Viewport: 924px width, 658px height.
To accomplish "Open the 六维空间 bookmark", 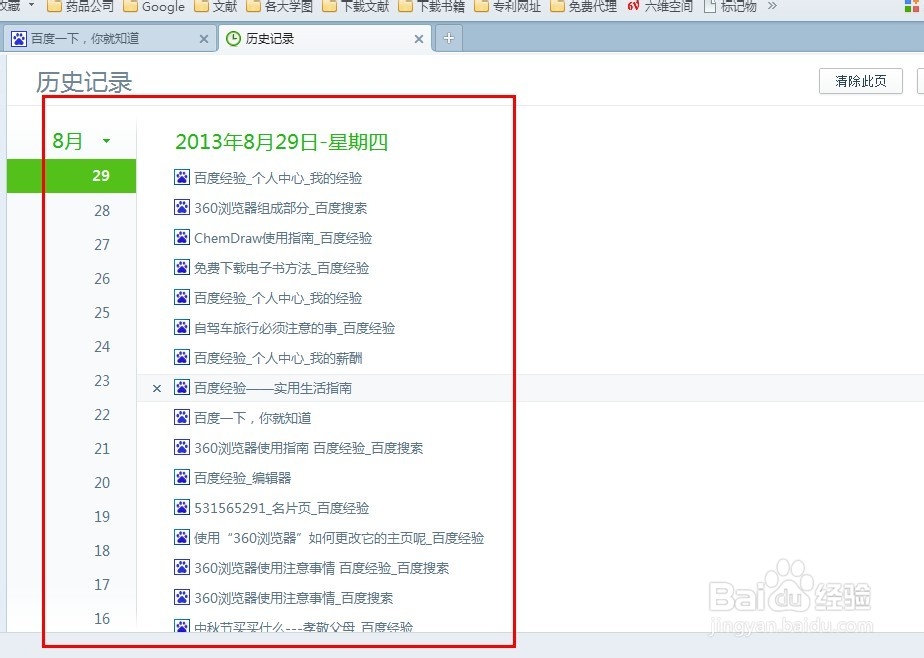I will (x=660, y=6).
